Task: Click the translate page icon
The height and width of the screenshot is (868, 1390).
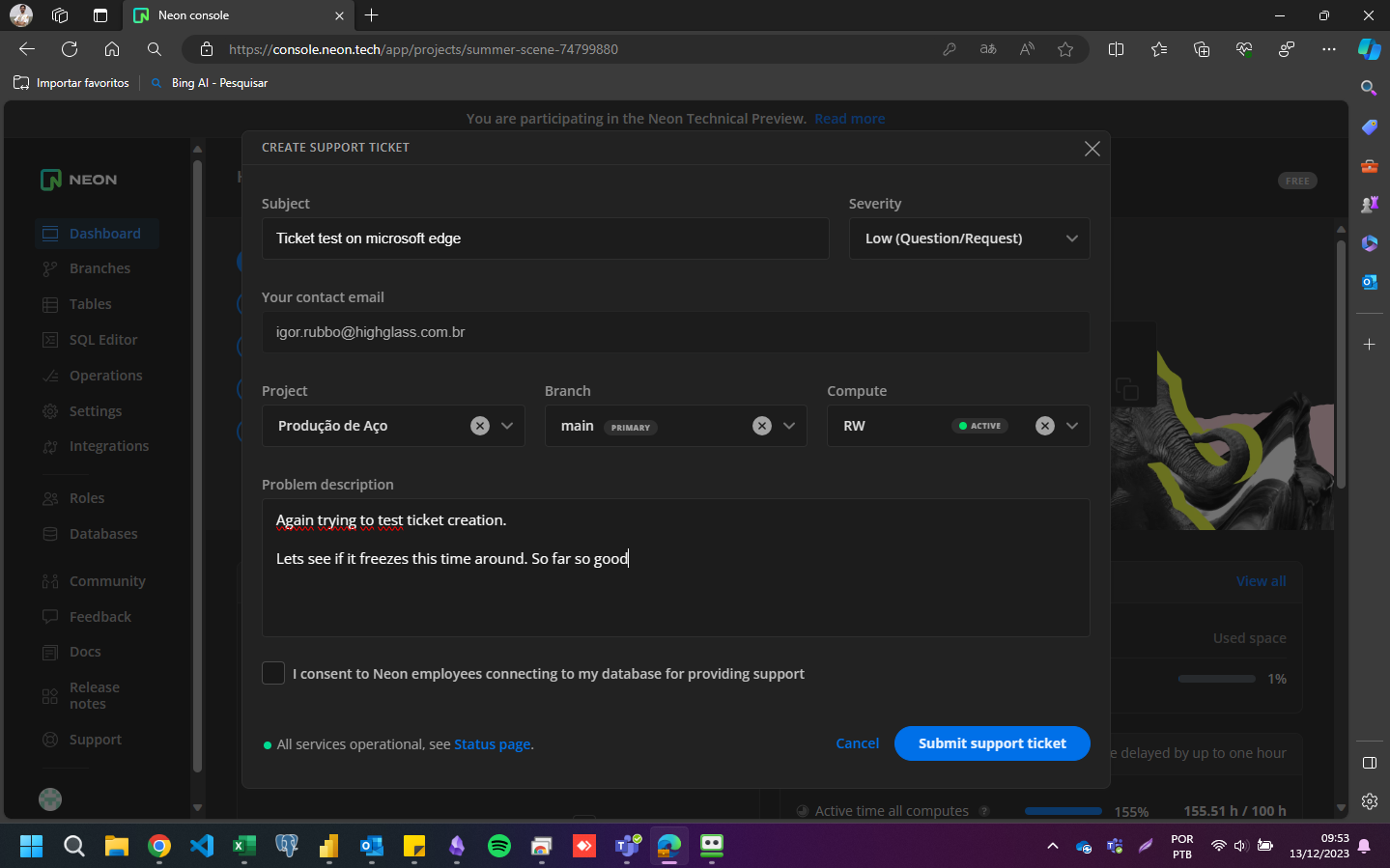Action: coord(988,49)
